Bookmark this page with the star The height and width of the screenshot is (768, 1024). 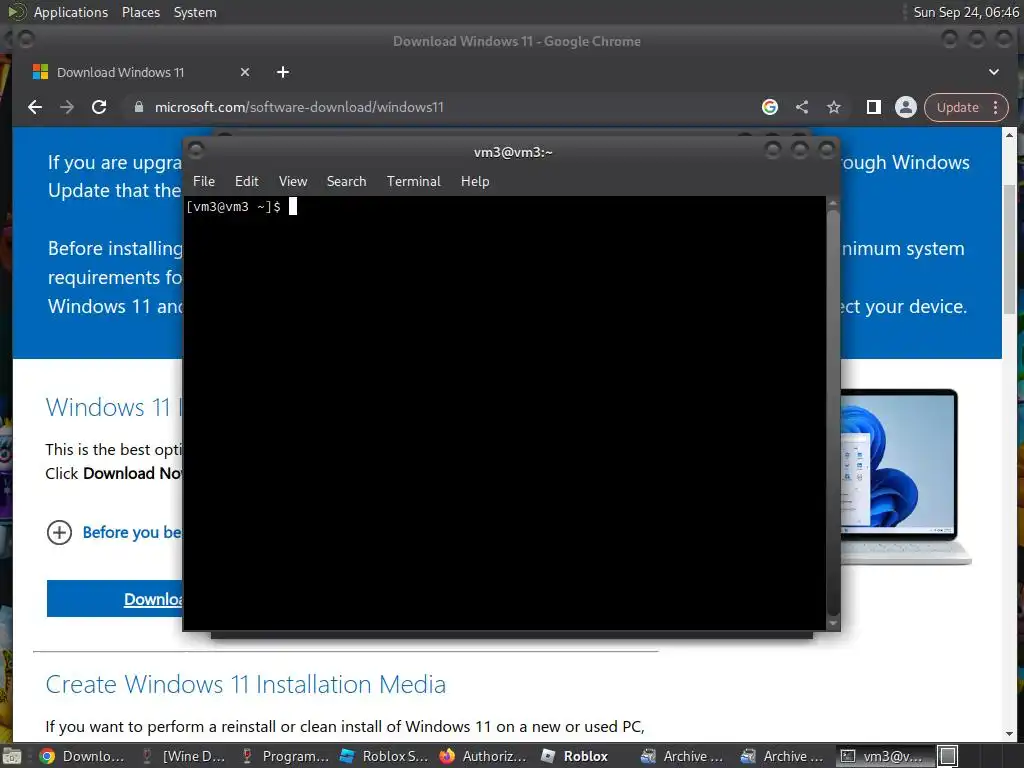click(x=834, y=107)
